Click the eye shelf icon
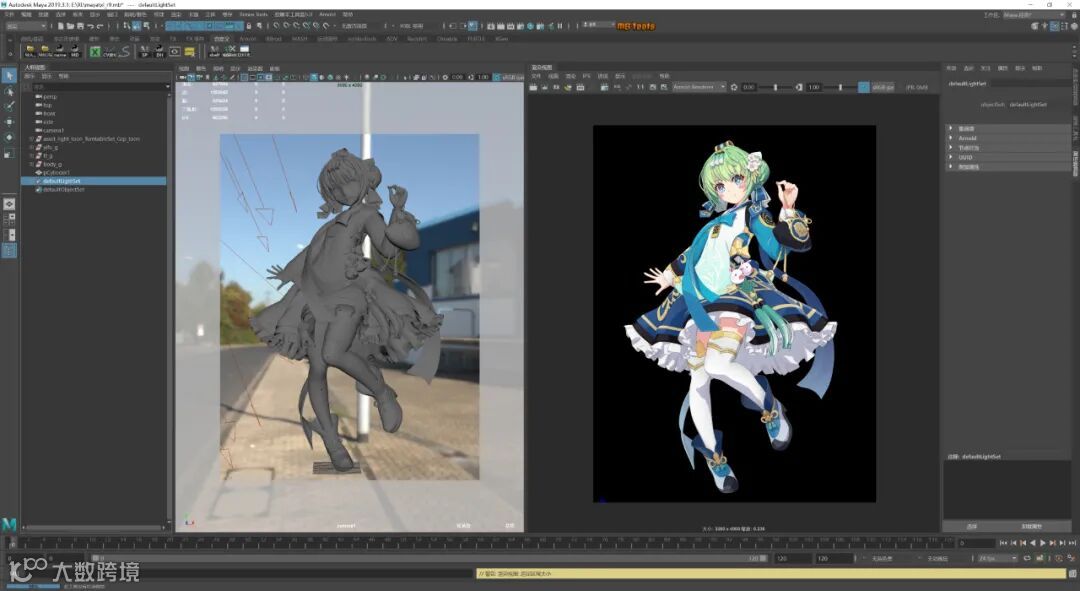 [175, 52]
